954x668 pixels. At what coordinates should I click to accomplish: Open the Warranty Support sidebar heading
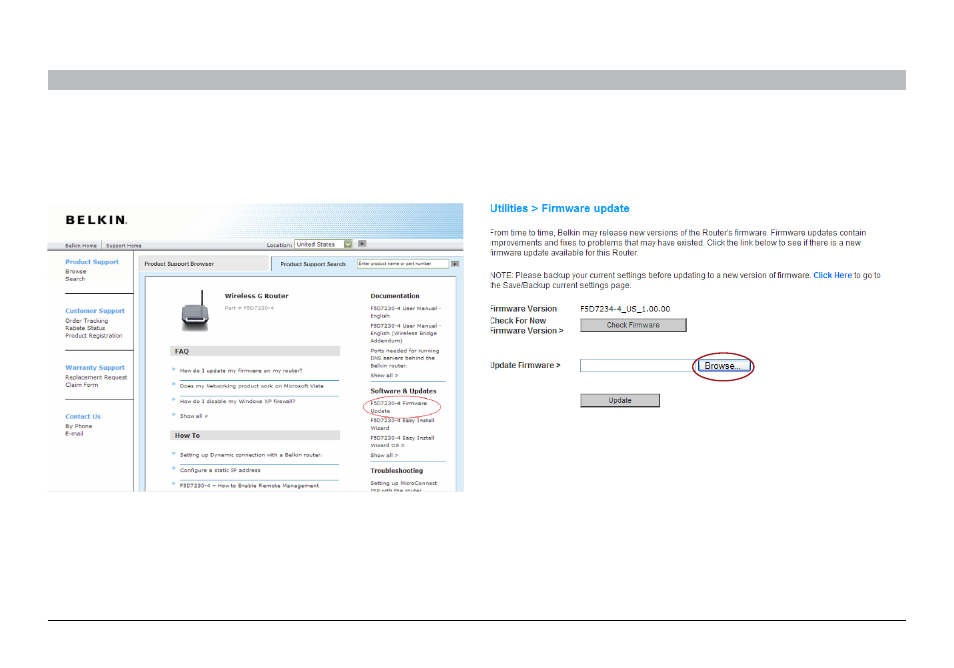pos(95,368)
